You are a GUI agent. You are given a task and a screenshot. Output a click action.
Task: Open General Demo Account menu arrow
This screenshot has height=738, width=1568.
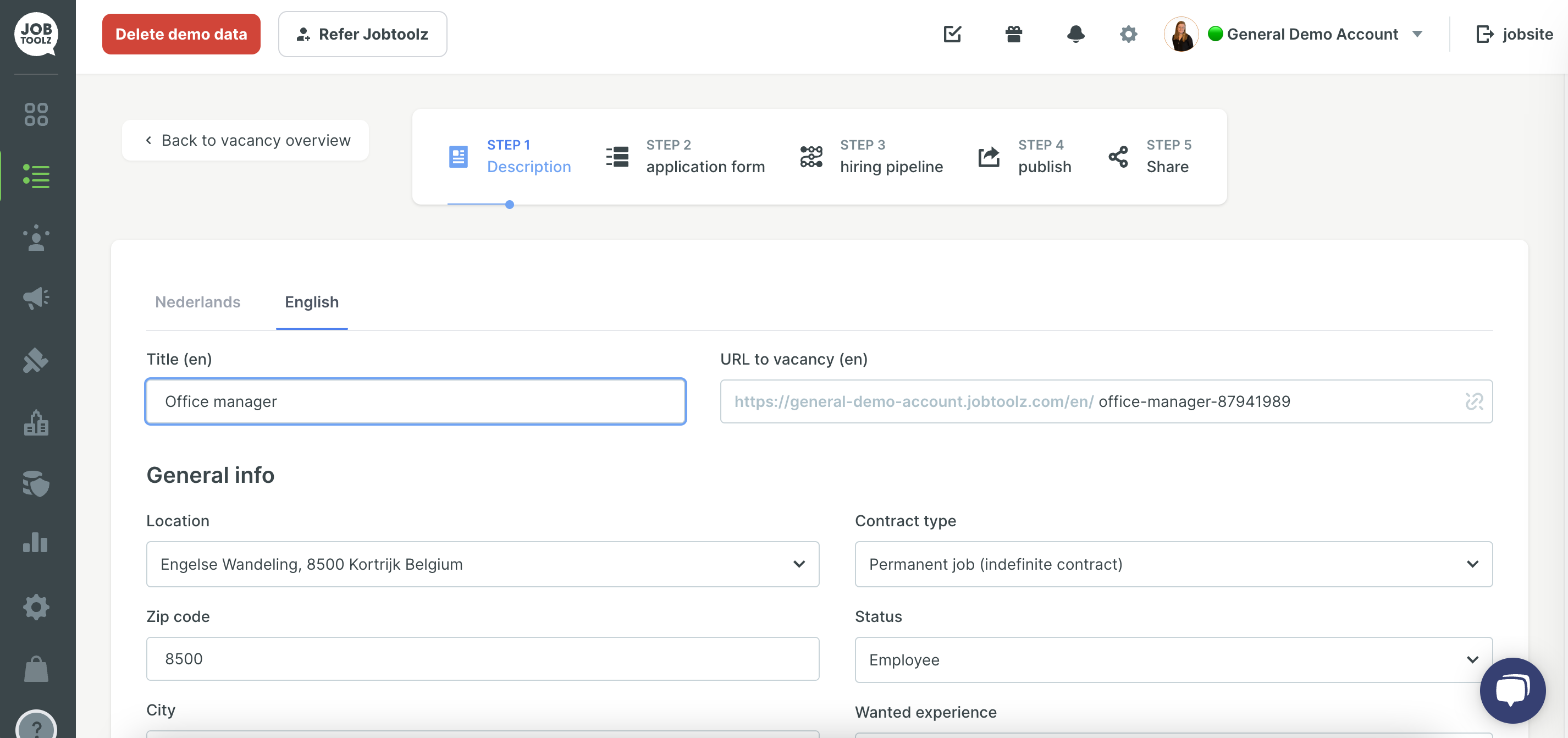point(1417,34)
